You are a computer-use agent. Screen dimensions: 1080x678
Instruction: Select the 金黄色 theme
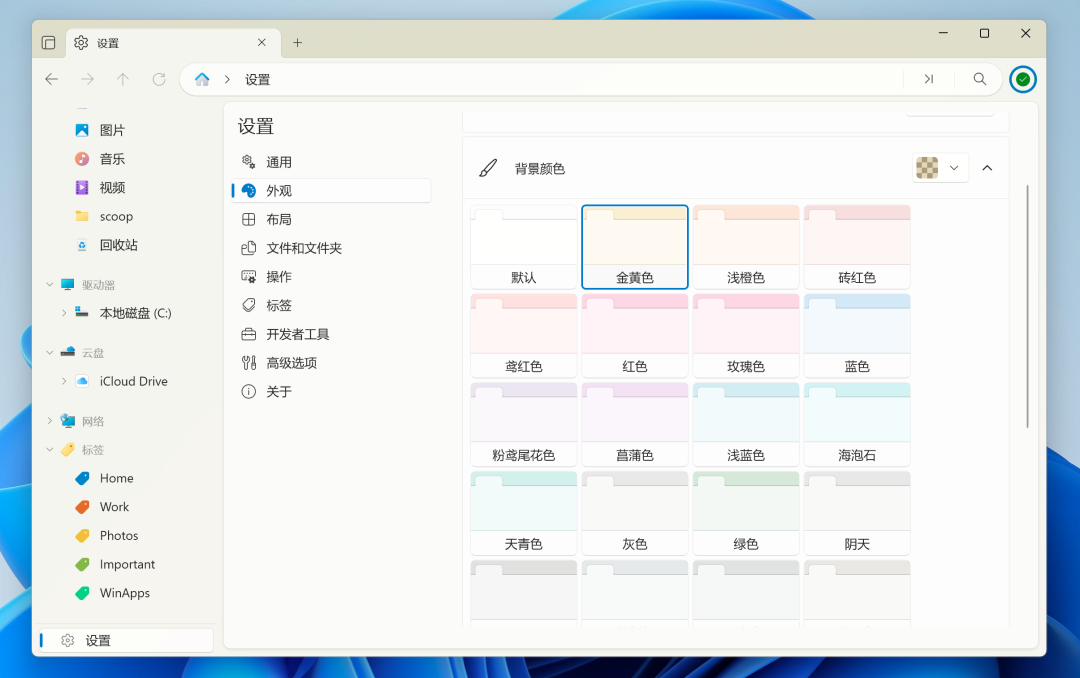[634, 247]
